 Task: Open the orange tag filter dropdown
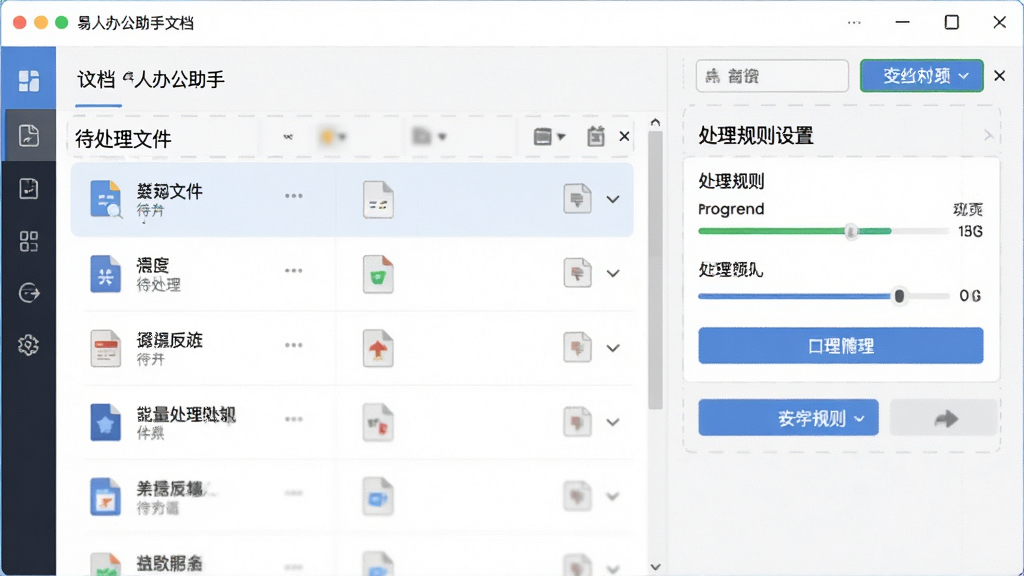[x=333, y=136]
